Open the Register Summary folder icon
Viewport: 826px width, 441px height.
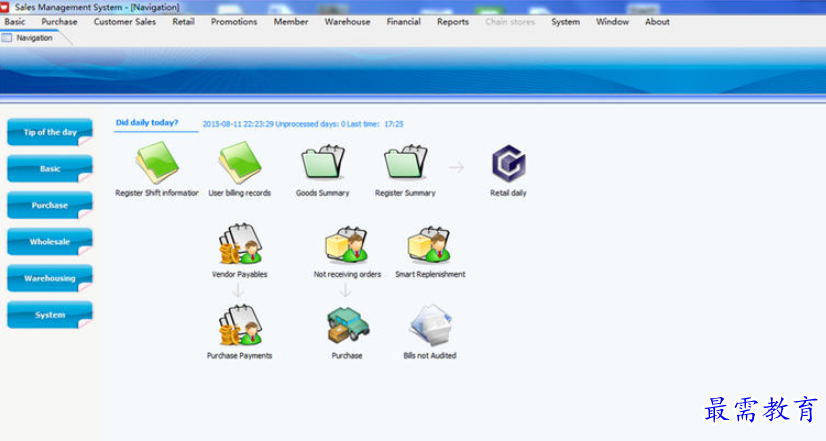(x=406, y=162)
